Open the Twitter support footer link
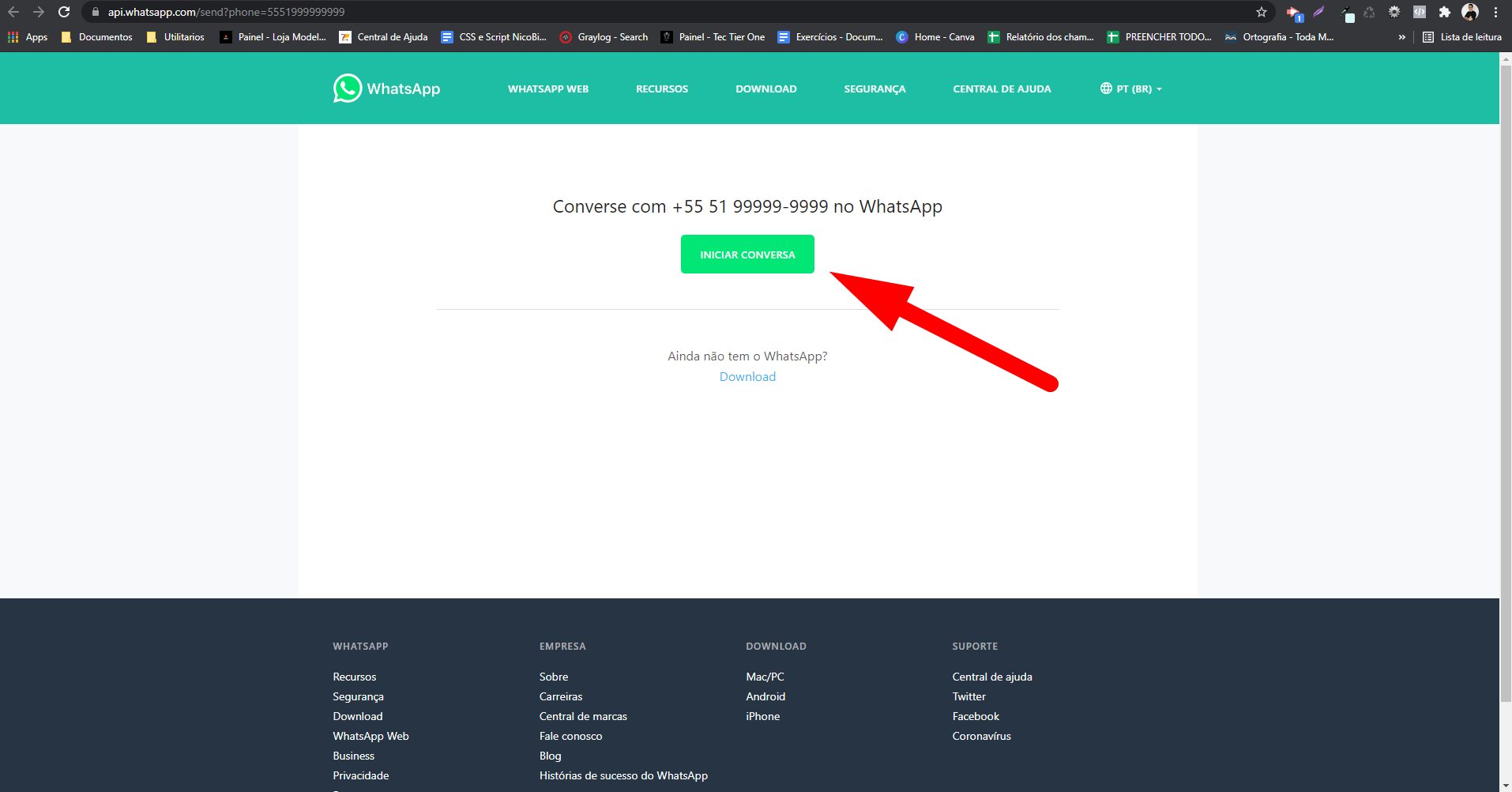1512x792 pixels. 969,696
